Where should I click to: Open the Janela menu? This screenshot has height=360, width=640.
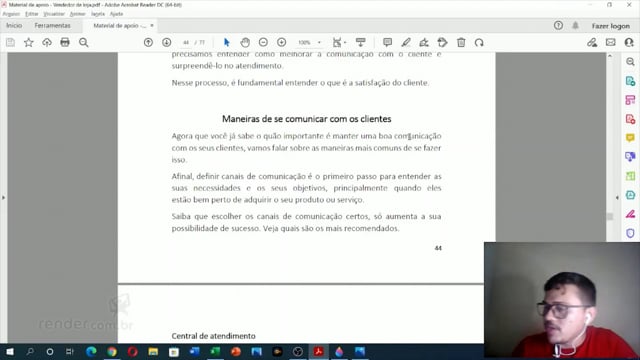(x=98, y=14)
